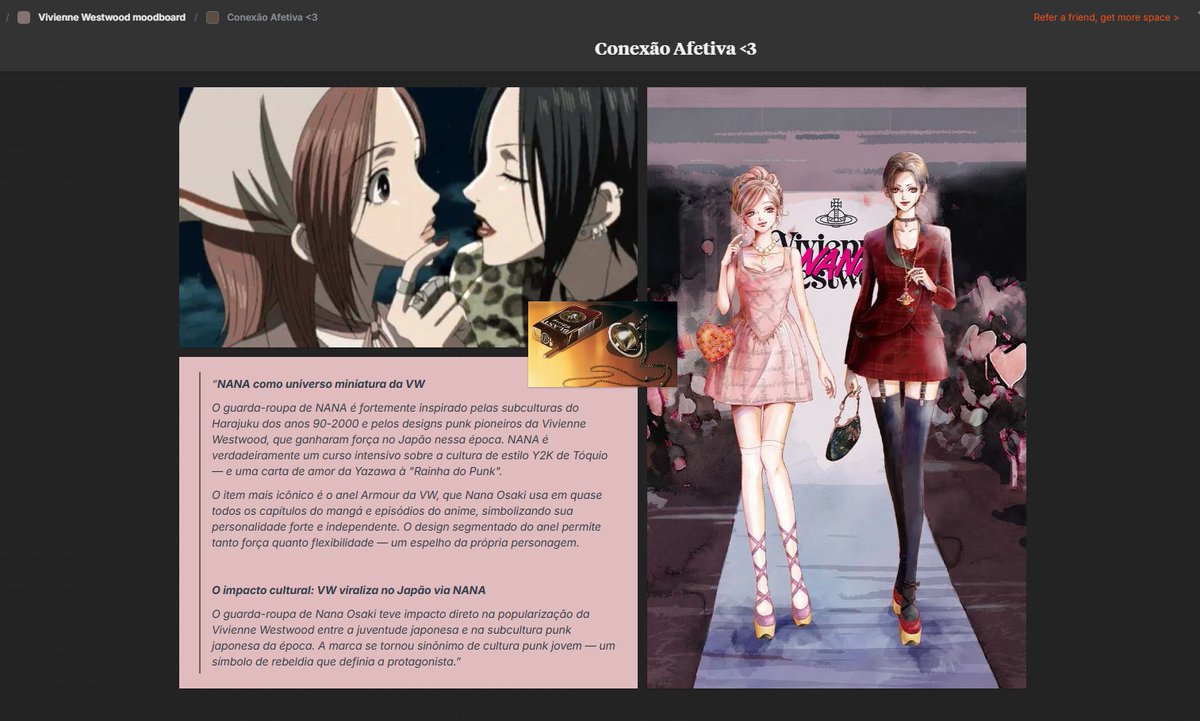Viewport: 1200px width, 721px height.
Task: Select the NANA runway illustration image
Action: click(x=836, y=387)
